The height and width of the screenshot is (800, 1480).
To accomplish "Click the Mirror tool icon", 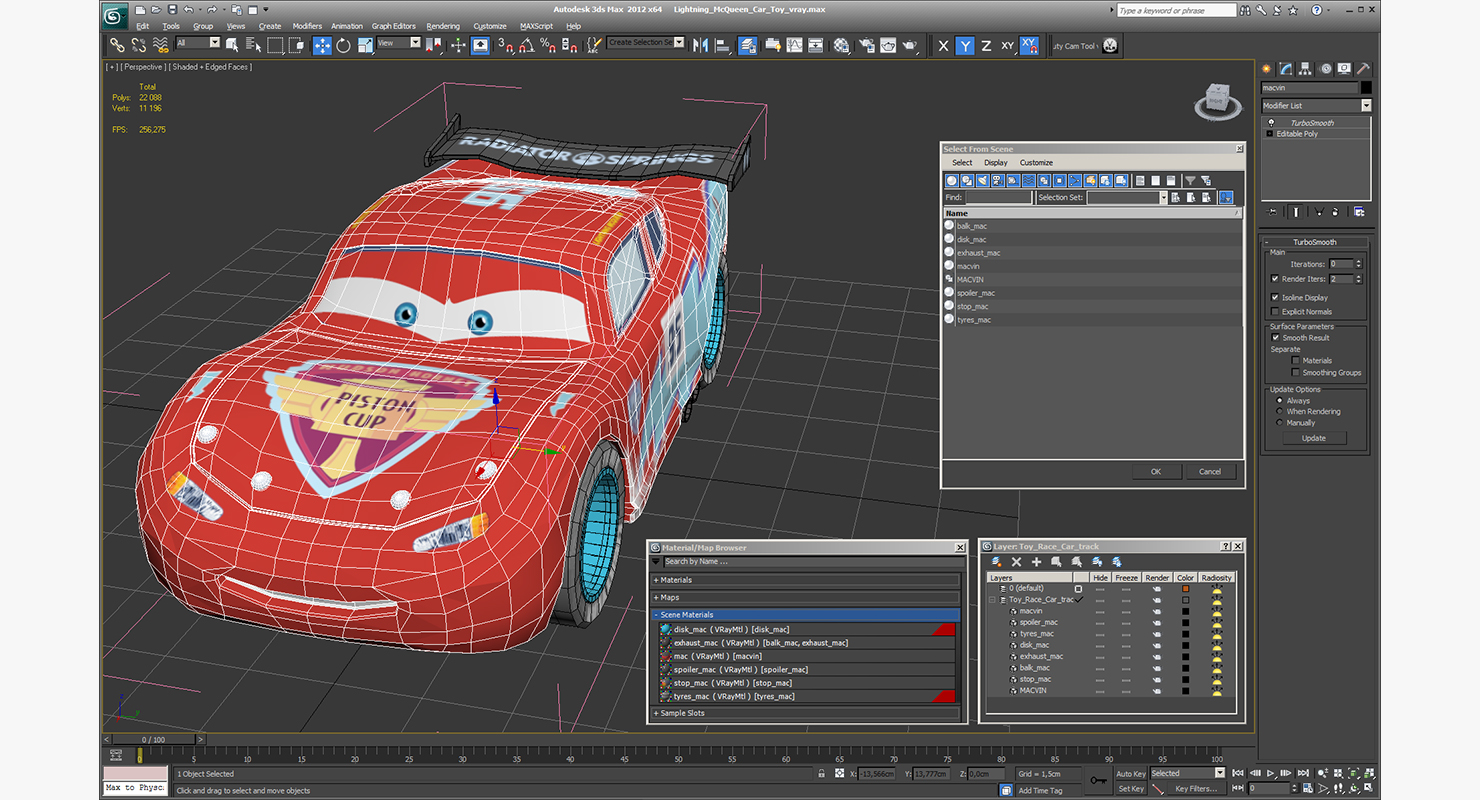I will [x=700, y=45].
